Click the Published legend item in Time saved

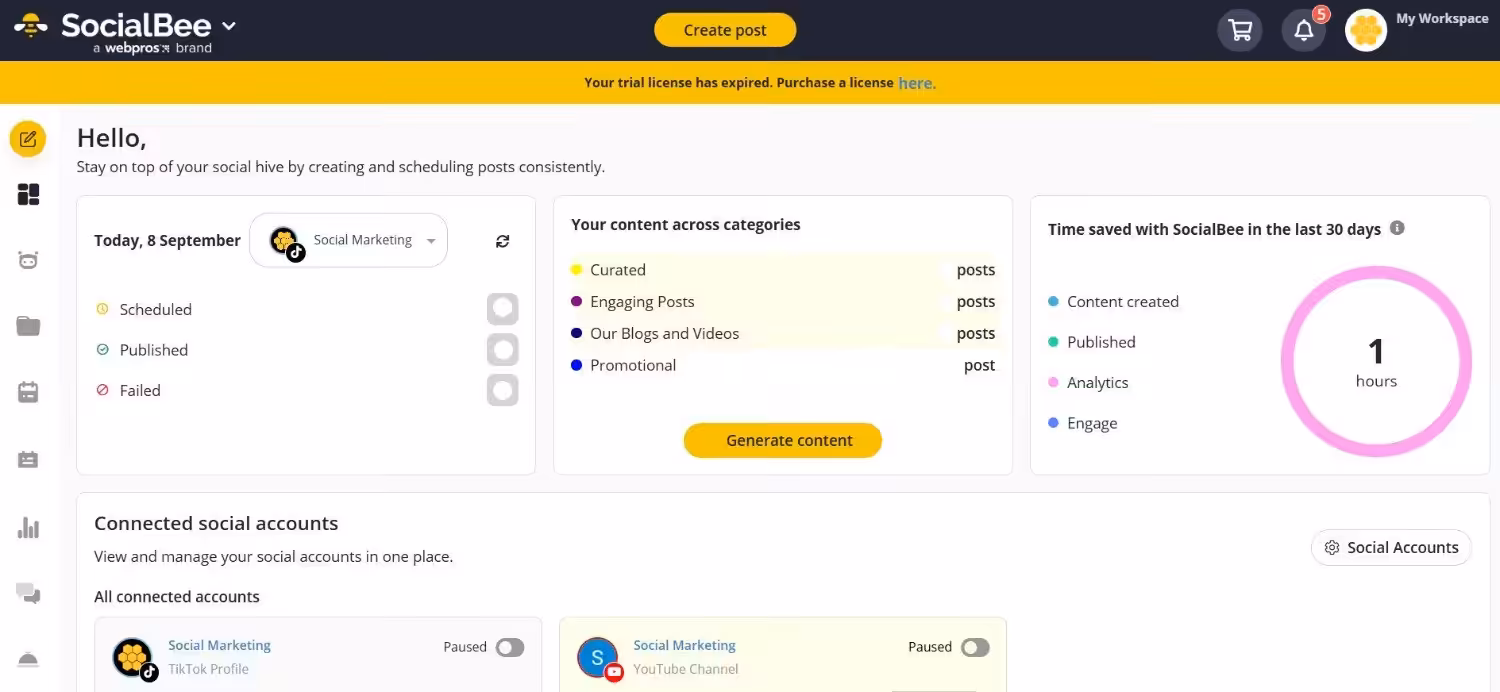[x=1092, y=342]
